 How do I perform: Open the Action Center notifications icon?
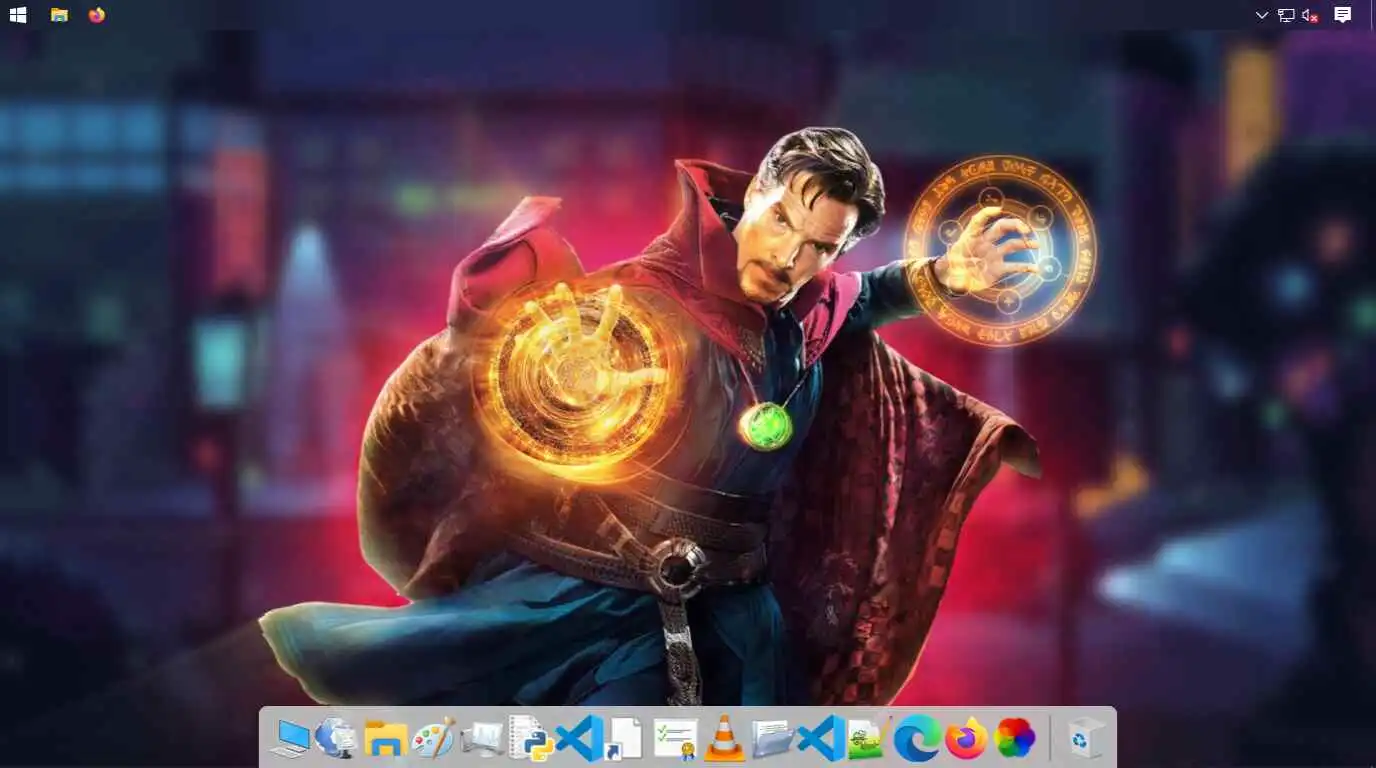click(1343, 15)
